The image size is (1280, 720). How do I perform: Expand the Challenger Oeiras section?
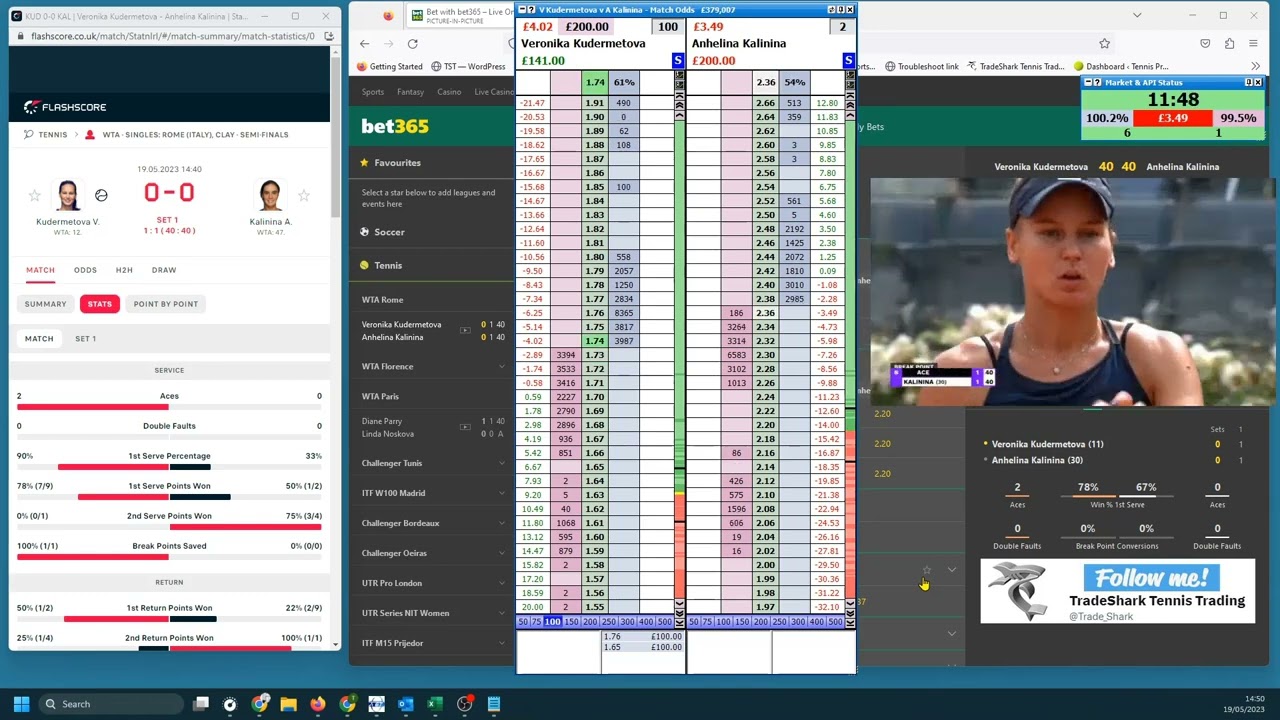[501, 553]
